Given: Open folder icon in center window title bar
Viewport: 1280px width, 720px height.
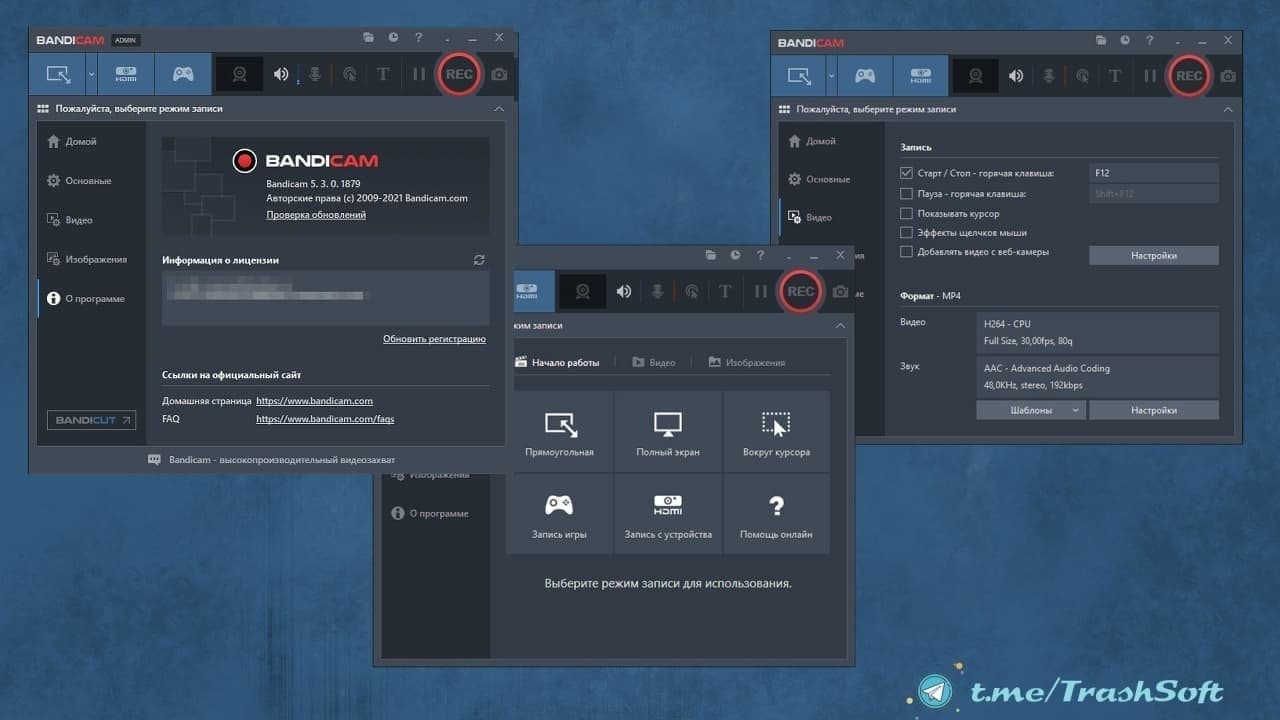Looking at the screenshot, I should click(x=710, y=256).
